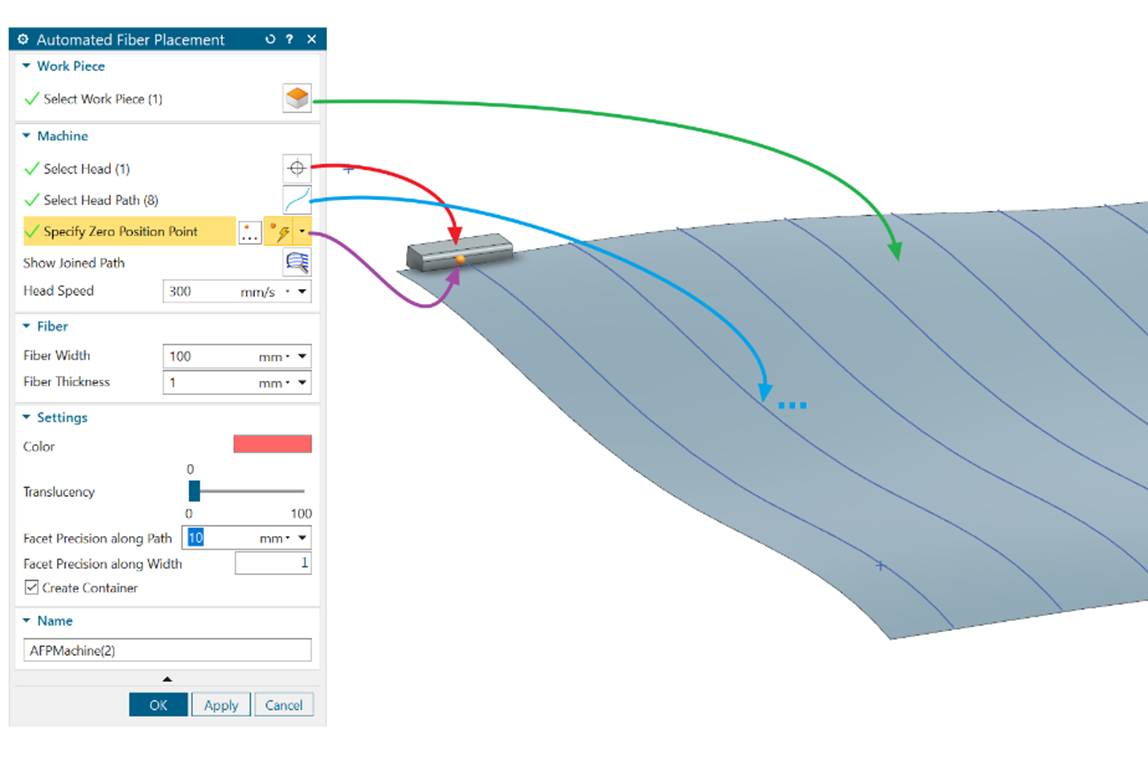The height and width of the screenshot is (766, 1148).
Task: Collapse the Machine section
Action: coord(27,136)
